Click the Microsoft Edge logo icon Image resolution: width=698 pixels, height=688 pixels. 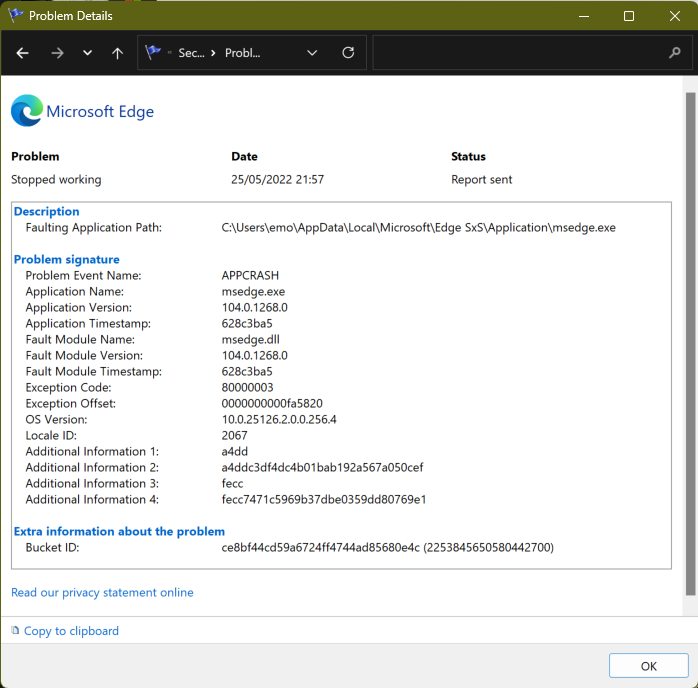pyautogui.click(x=27, y=111)
